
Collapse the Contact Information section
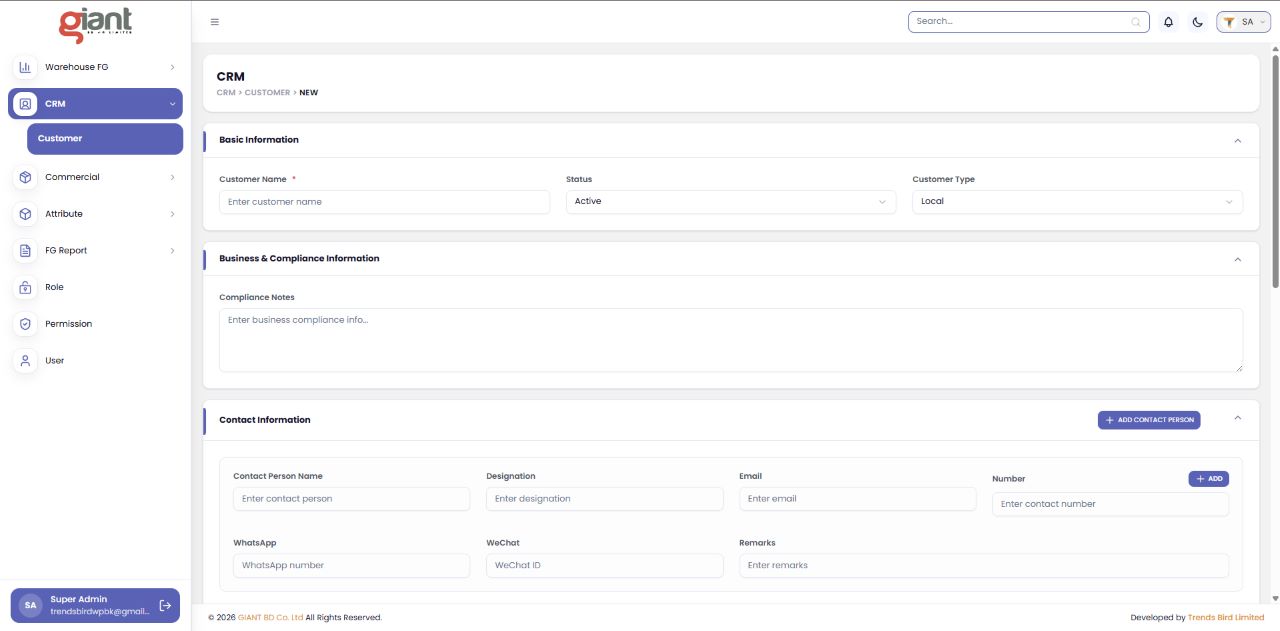tap(1237, 418)
